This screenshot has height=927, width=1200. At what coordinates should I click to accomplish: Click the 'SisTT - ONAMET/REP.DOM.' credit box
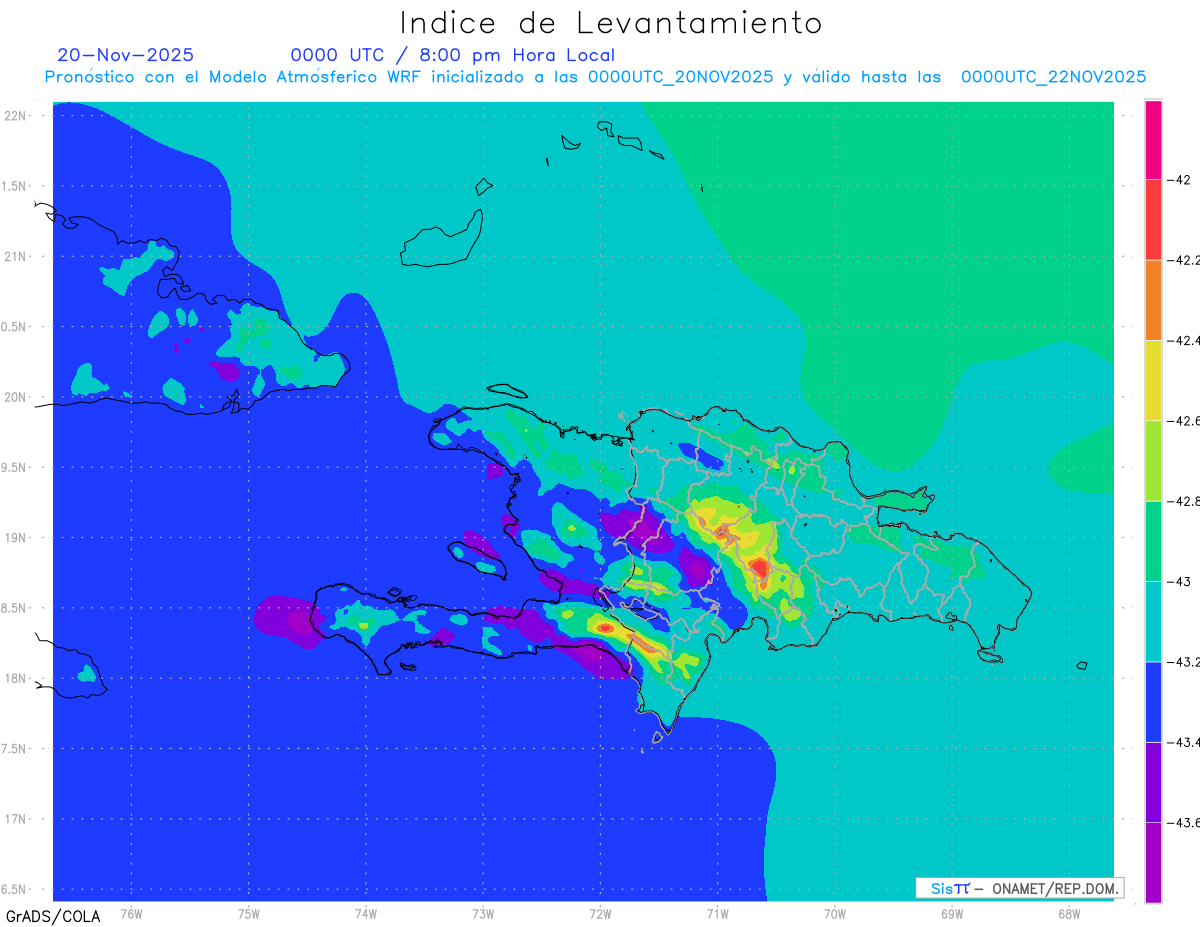pyautogui.click(x=1019, y=888)
